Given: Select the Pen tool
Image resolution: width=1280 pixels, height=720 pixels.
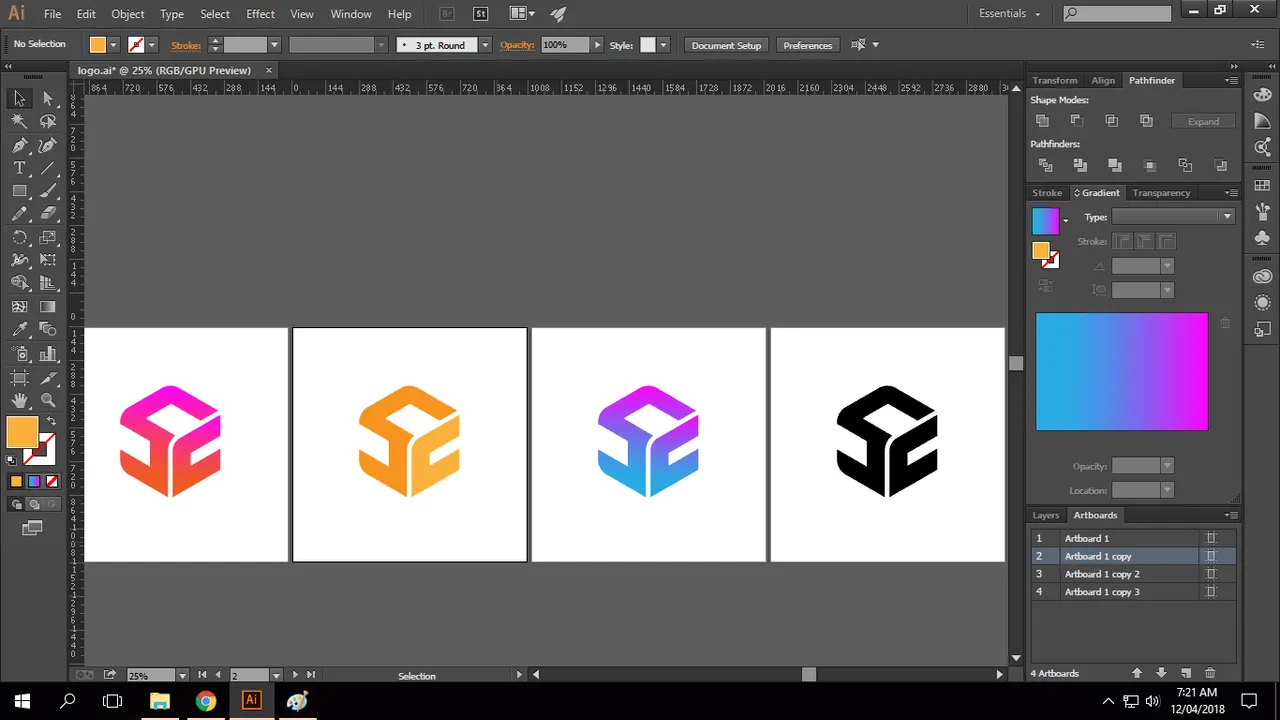Looking at the screenshot, I should pos(19,145).
